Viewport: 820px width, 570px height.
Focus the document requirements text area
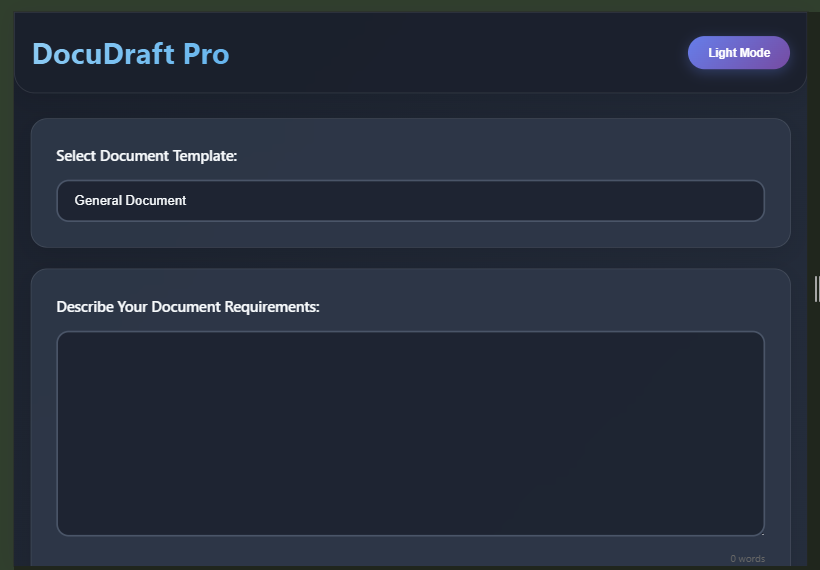pos(411,434)
